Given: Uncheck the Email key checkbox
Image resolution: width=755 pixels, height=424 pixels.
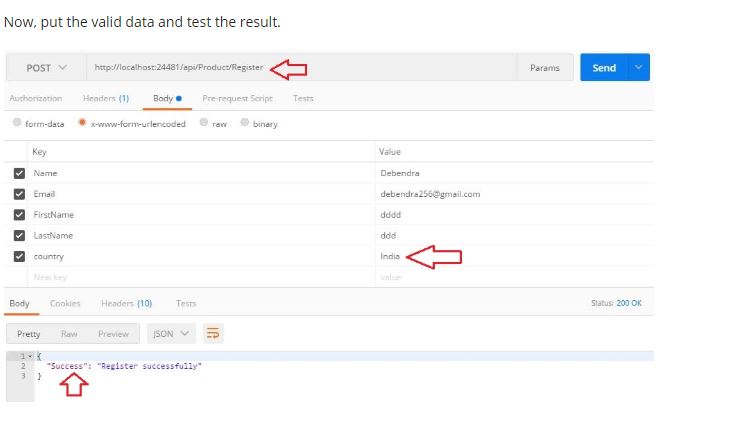Looking at the screenshot, I should [19, 194].
